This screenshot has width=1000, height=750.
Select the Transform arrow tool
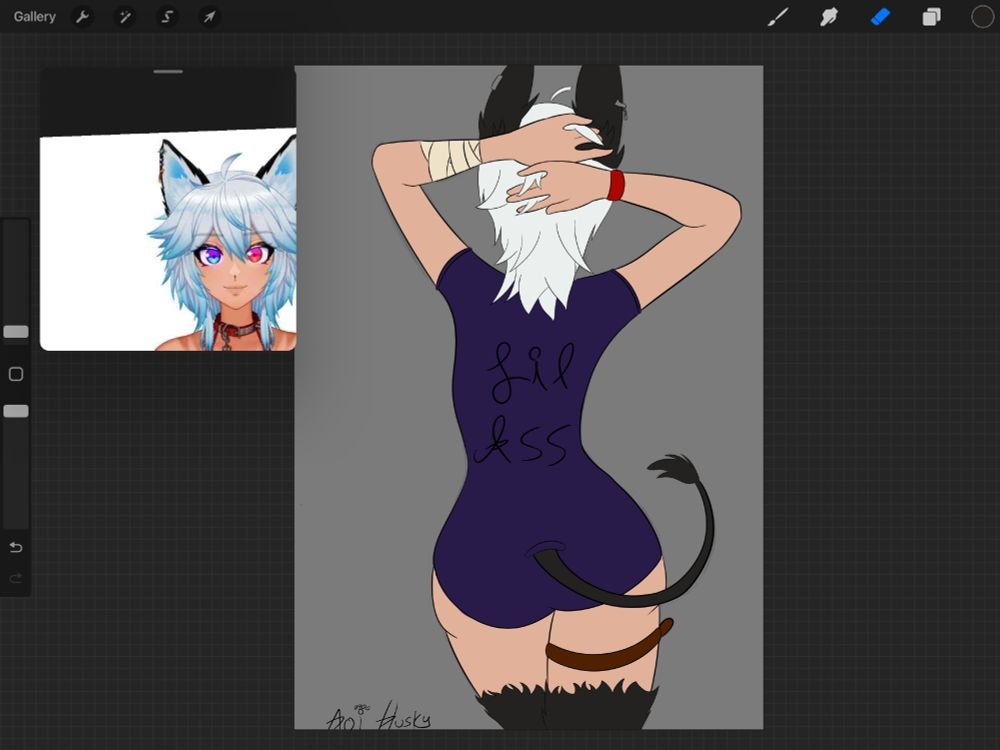208,16
